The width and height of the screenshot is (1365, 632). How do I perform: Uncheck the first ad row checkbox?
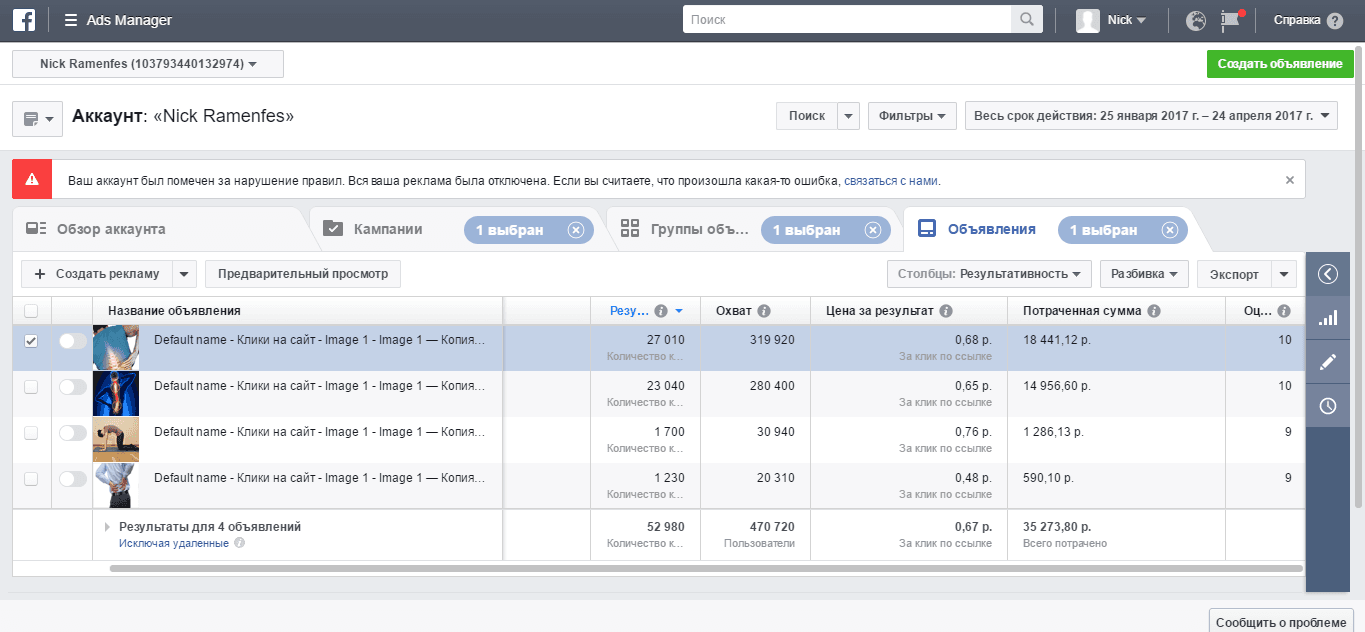click(31, 341)
